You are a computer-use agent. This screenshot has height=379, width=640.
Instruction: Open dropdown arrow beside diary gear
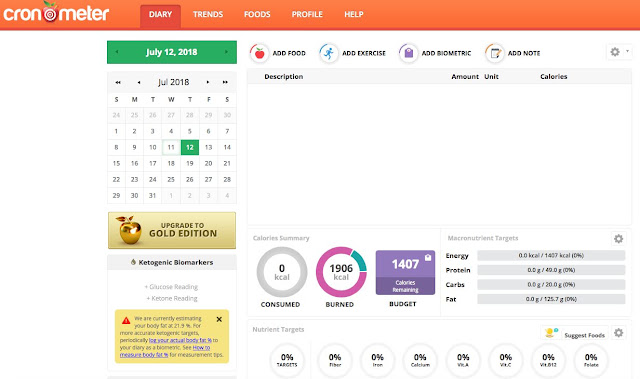627,51
